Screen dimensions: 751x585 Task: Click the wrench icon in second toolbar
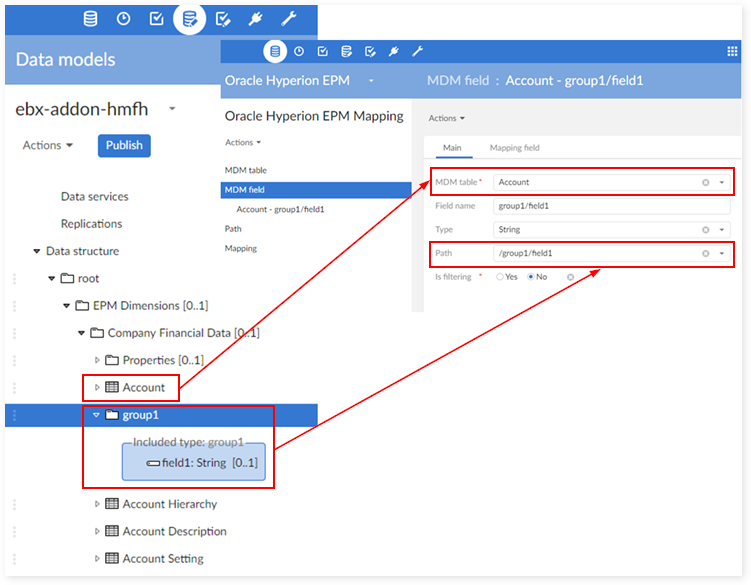tap(417, 51)
